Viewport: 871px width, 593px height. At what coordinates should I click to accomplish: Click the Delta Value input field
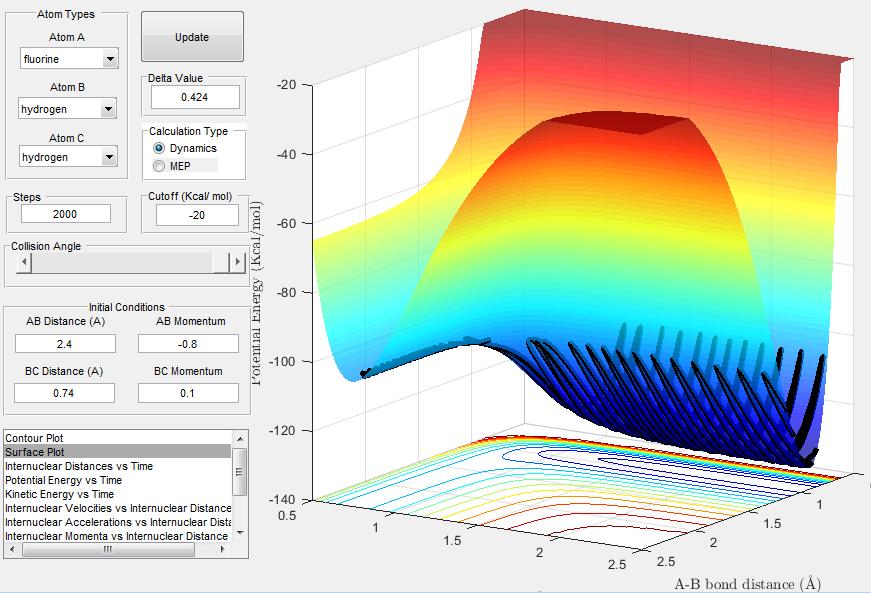pyautogui.click(x=195, y=97)
